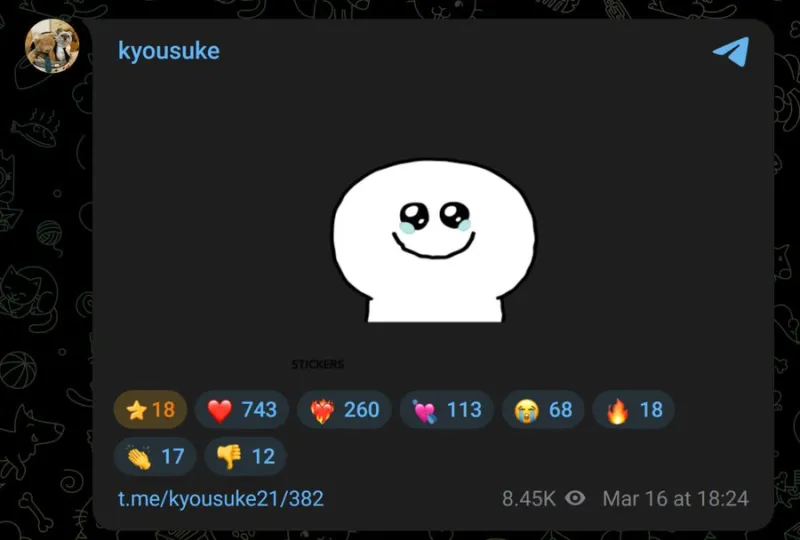Click the Mar 16 at 18:24 timestamp
This screenshot has width=800, height=540.
click(x=676, y=499)
